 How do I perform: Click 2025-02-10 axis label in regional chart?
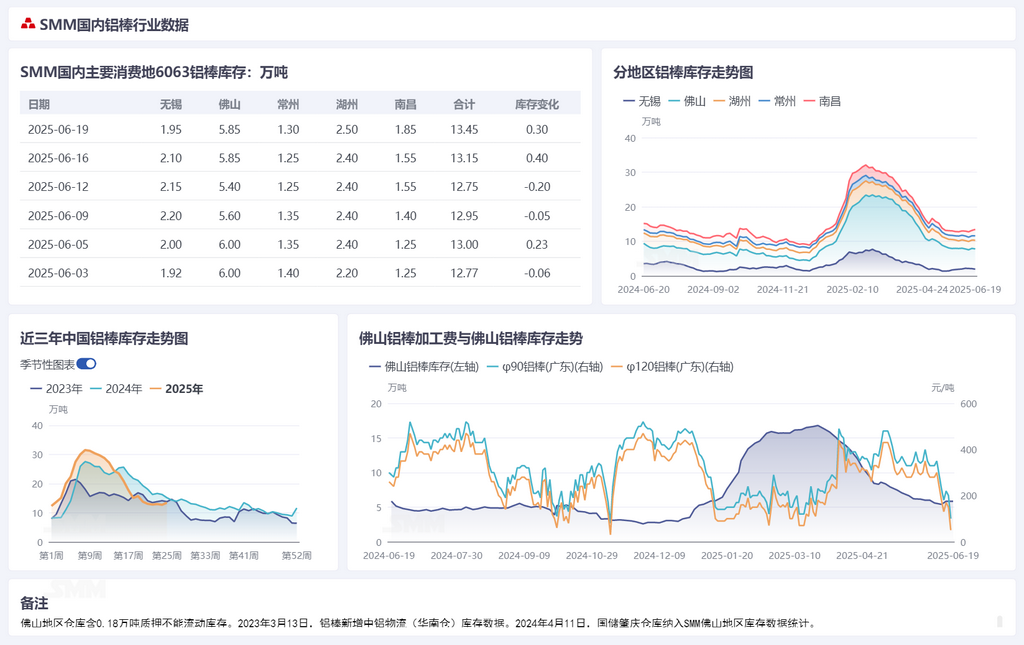(x=852, y=289)
